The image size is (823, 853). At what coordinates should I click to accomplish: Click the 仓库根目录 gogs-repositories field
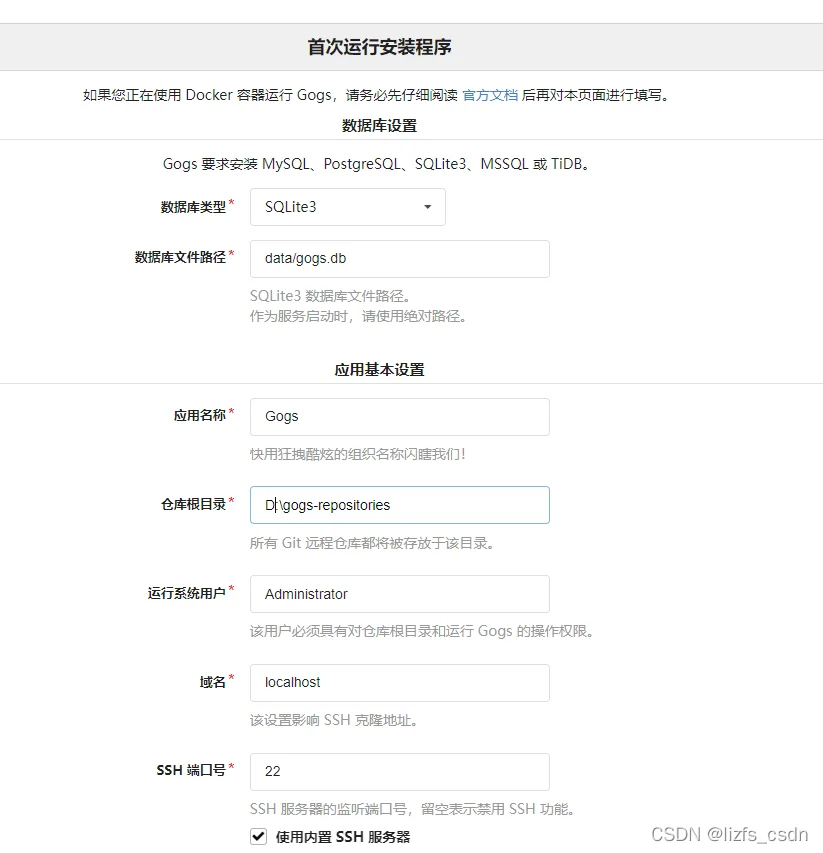(400, 505)
